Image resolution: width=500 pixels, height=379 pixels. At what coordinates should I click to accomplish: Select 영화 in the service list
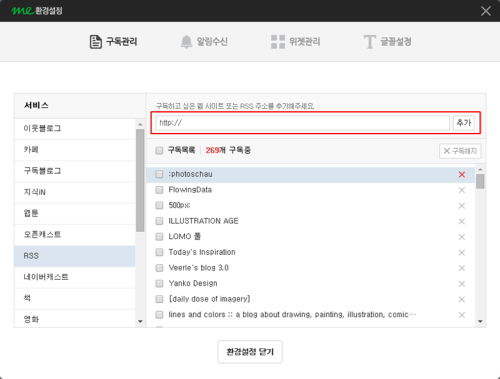[x=75, y=318]
